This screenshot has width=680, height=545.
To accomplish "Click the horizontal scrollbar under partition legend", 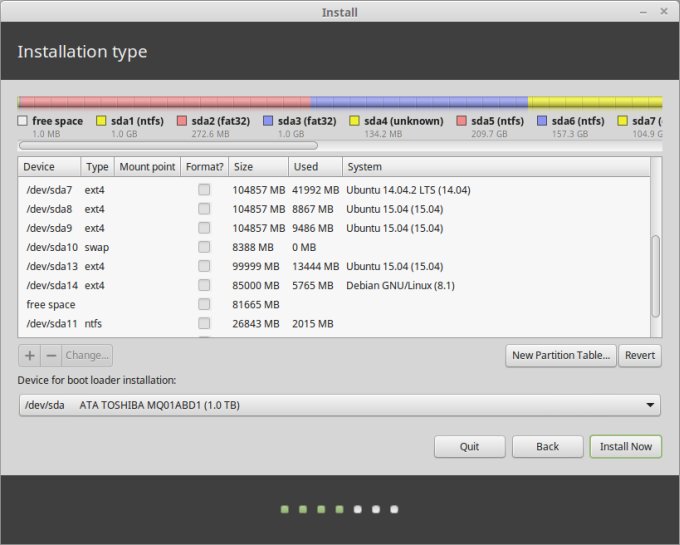I will [168, 146].
